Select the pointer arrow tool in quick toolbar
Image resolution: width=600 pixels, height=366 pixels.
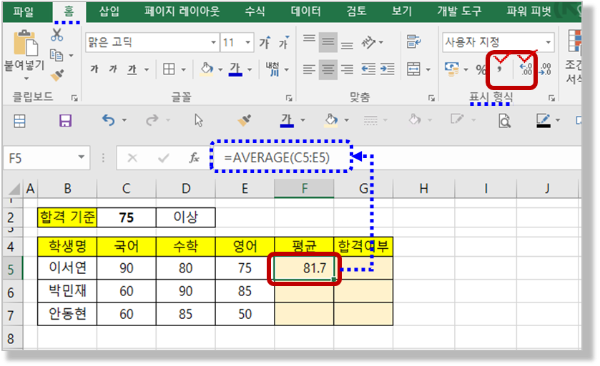(198, 120)
